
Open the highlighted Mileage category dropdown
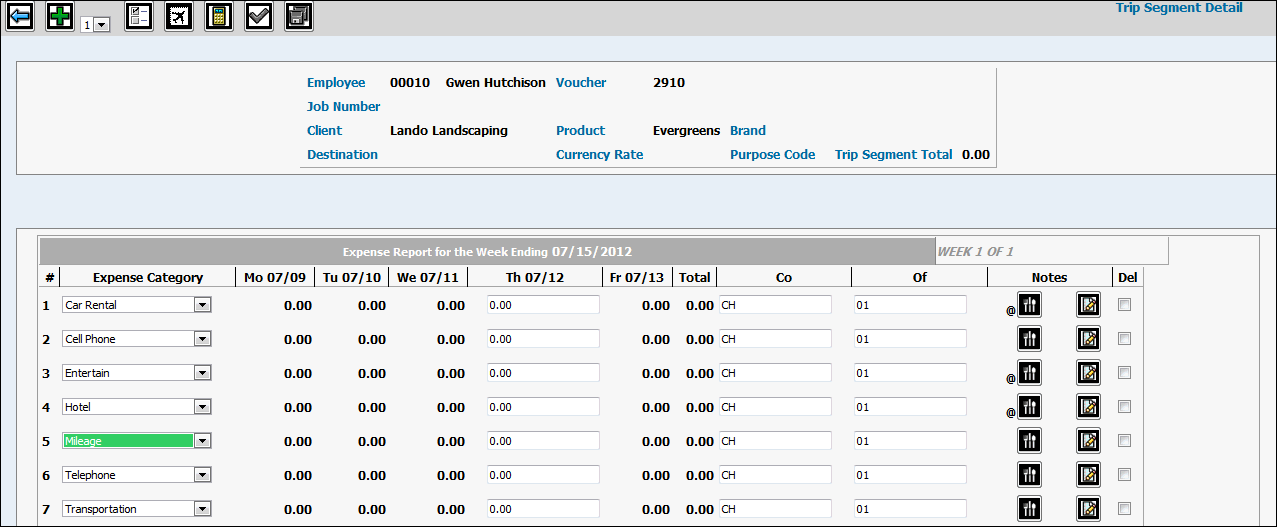point(136,441)
